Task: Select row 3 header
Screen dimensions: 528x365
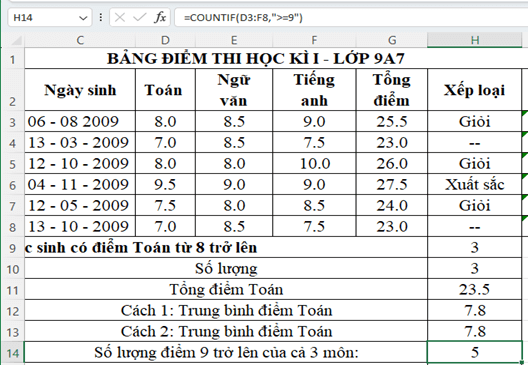Action: pos(12,121)
